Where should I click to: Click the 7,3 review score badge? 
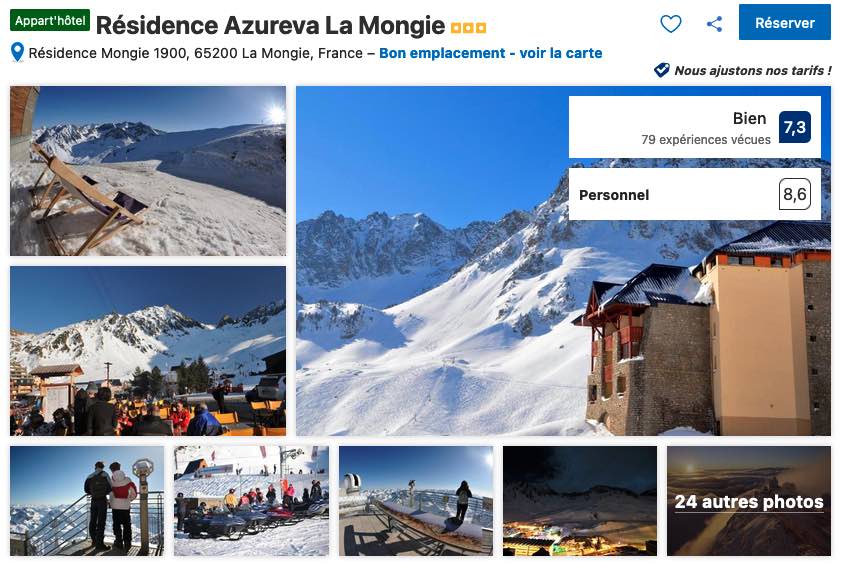tap(794, 127)
